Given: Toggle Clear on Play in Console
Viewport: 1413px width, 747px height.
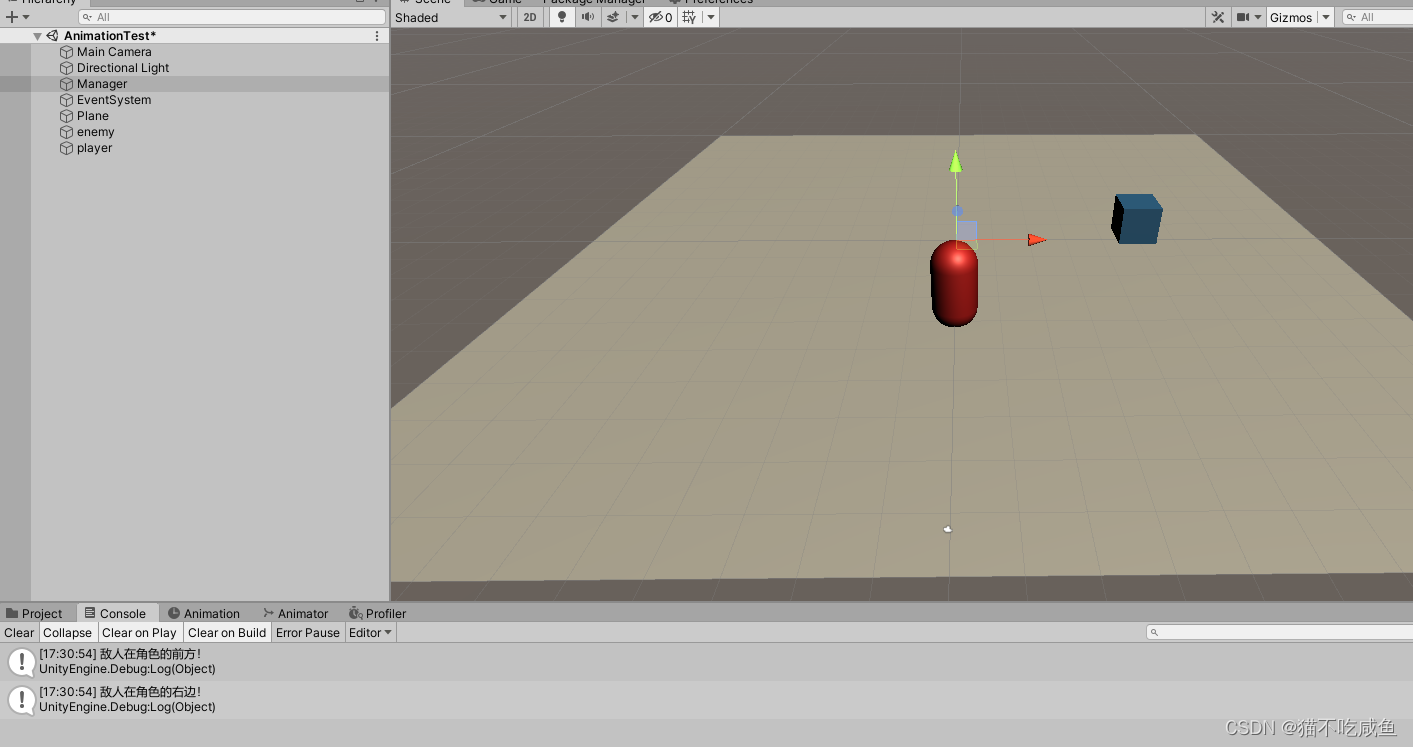Looking at the screenshot, I should coord(139,633).
